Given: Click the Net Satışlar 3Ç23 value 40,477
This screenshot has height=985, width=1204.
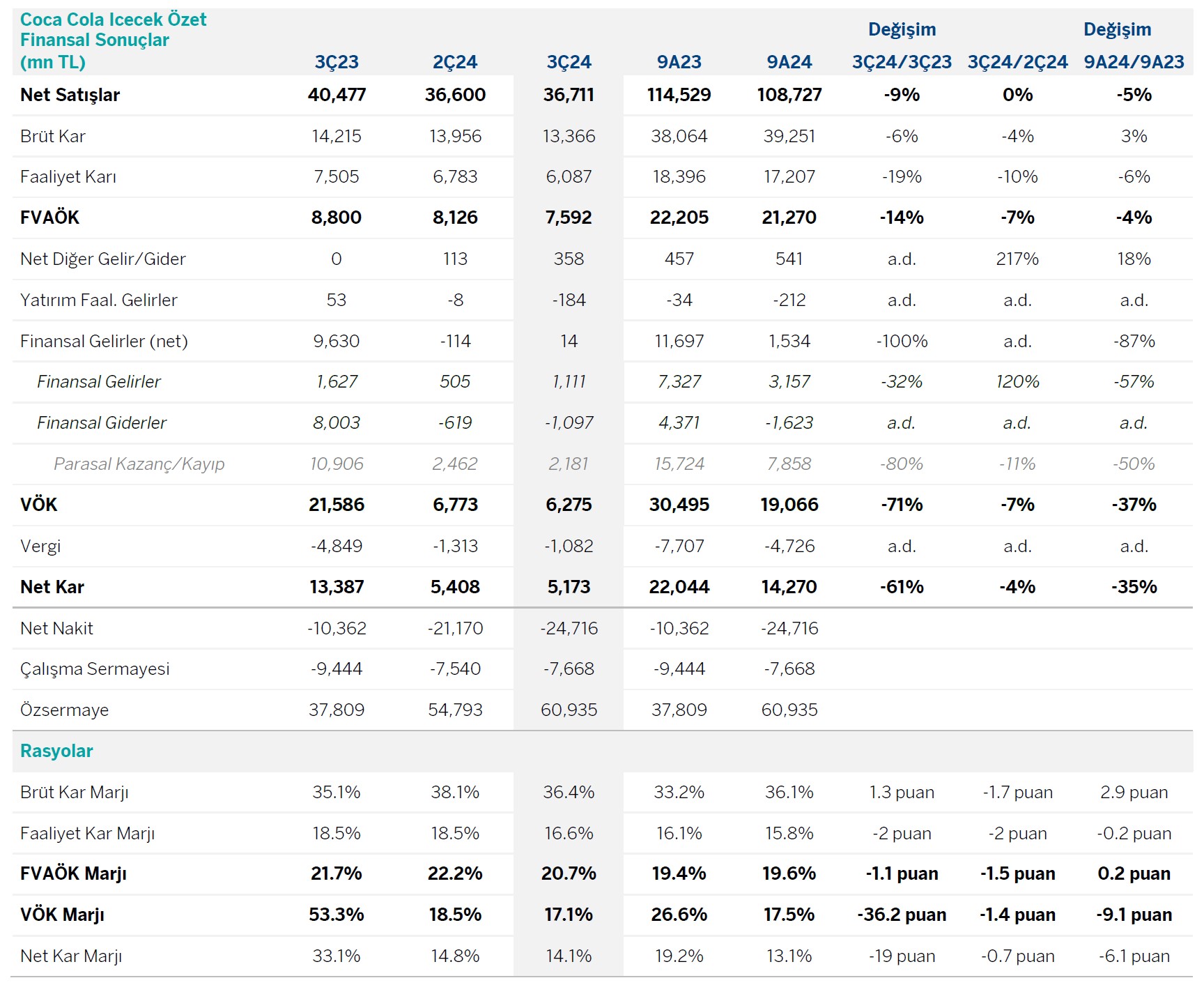Looking at the screenshot, I should pyautogui.click(x=337, y=95).
